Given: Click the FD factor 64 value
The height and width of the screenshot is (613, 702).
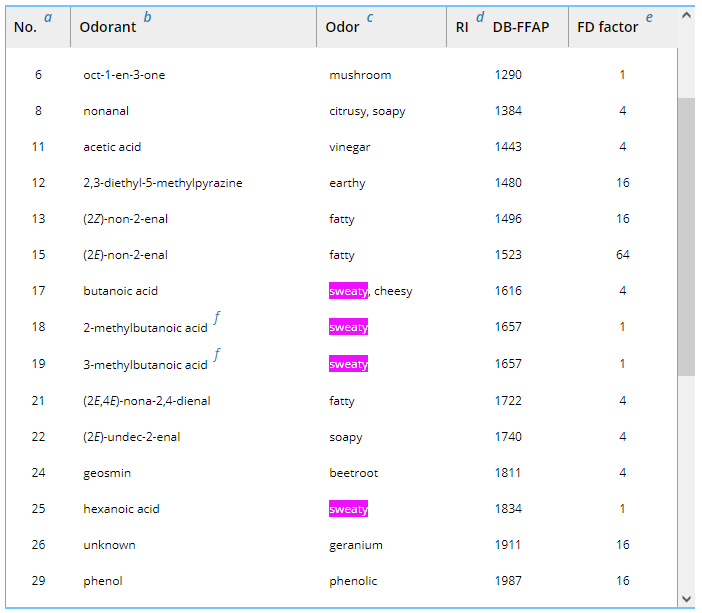Looking at the screenshot, I should (x=623, y=255).
